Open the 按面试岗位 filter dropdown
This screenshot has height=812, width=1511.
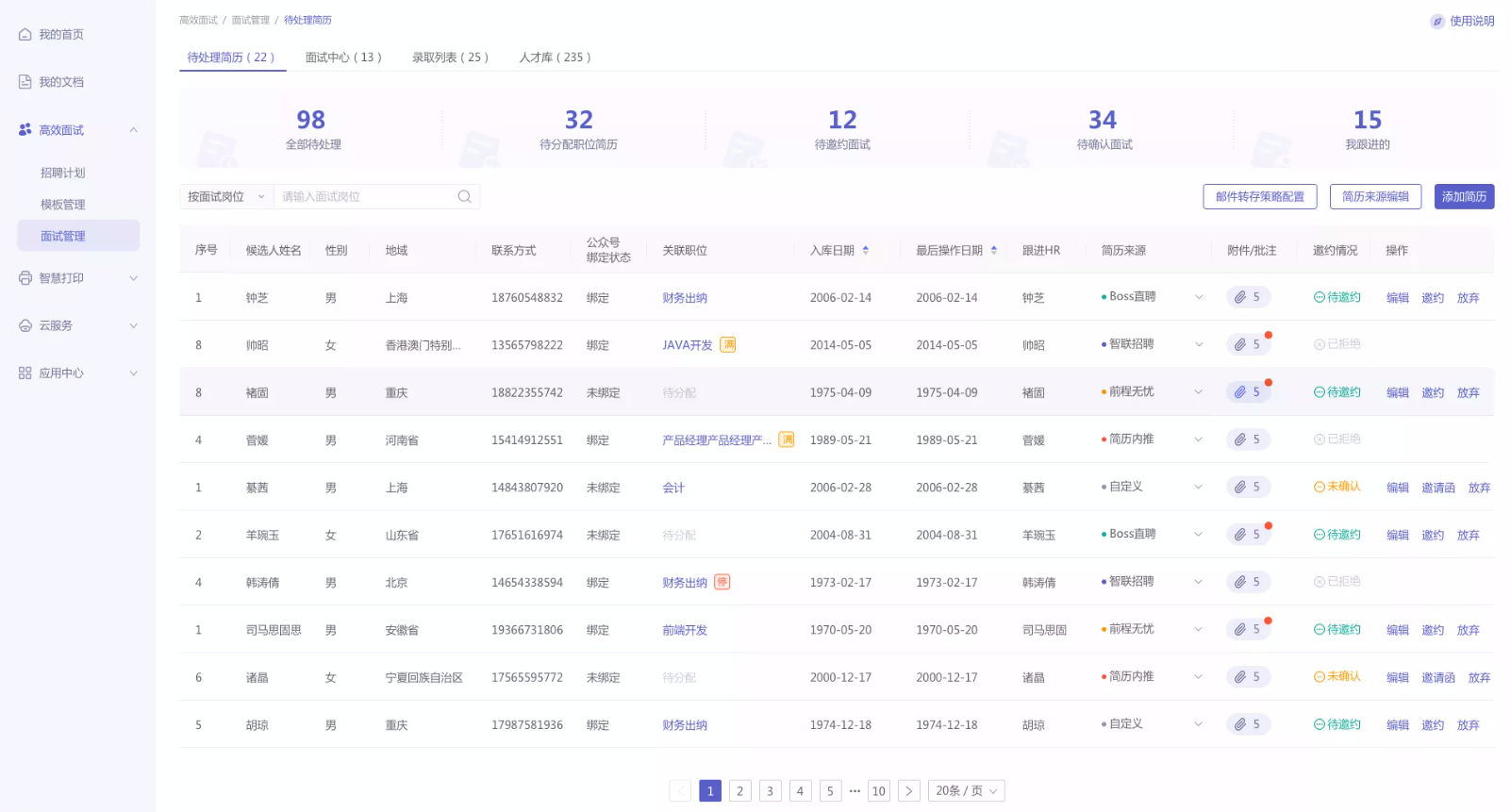point(226,196)
